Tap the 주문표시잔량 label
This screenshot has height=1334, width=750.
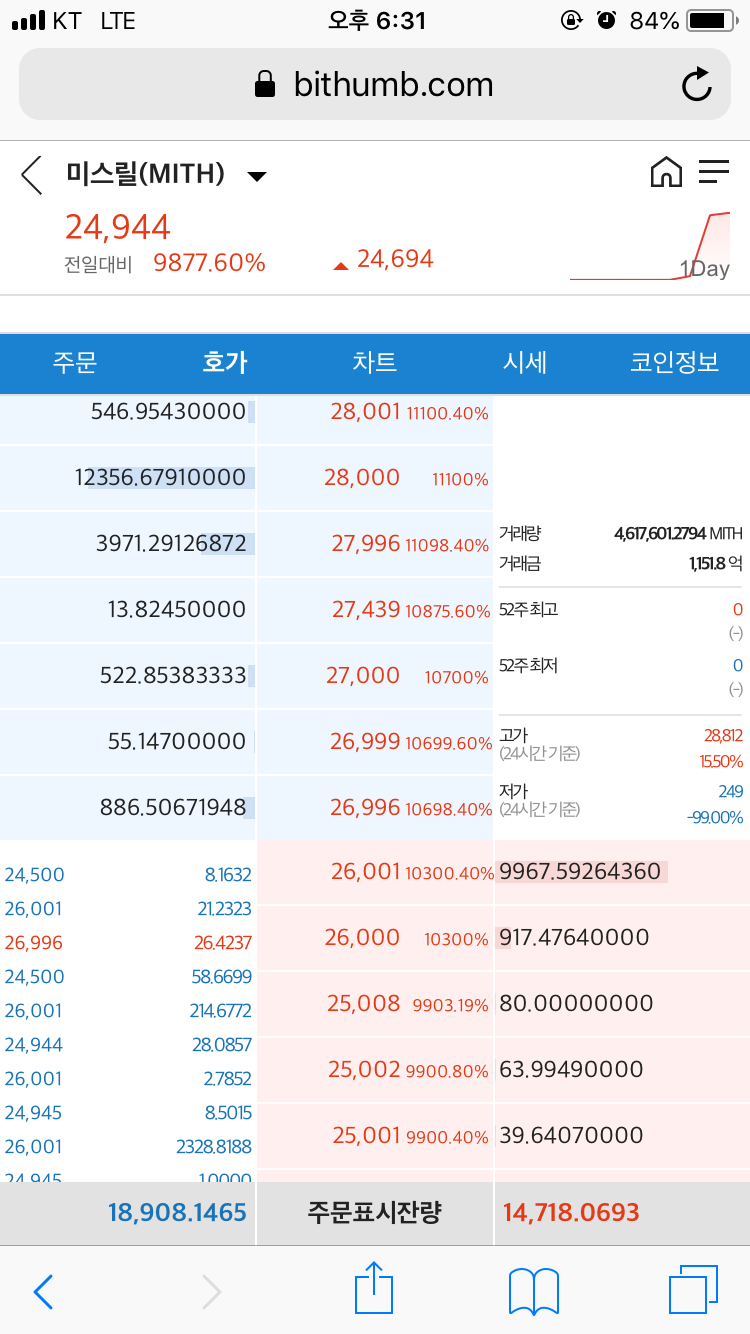pyautogui.click(x=374, y=1213)
